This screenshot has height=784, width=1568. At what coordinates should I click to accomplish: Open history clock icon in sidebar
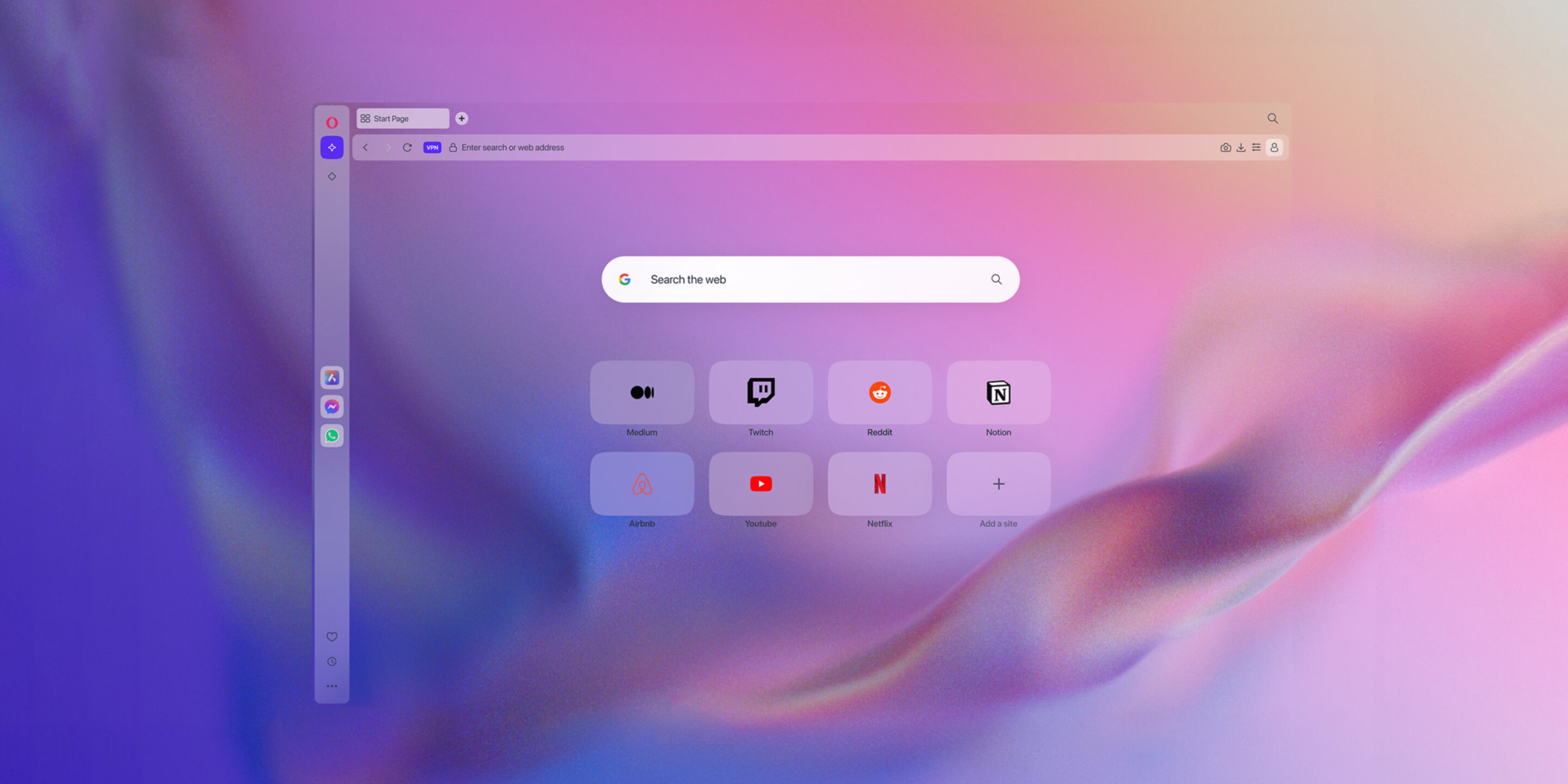331,661
